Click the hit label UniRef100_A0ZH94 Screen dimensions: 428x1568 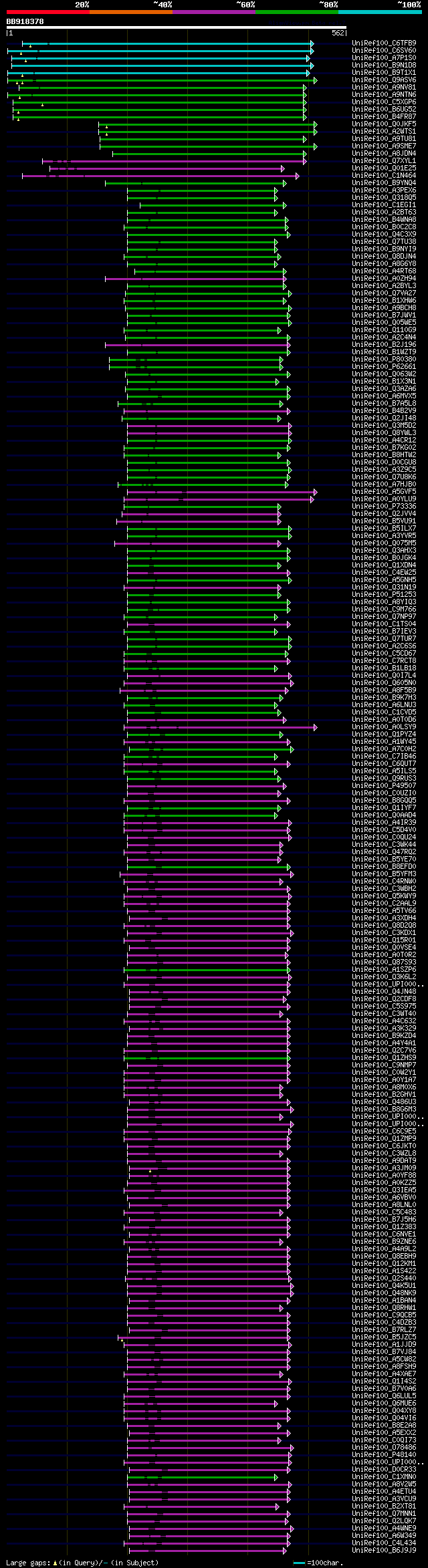point(384,279)
